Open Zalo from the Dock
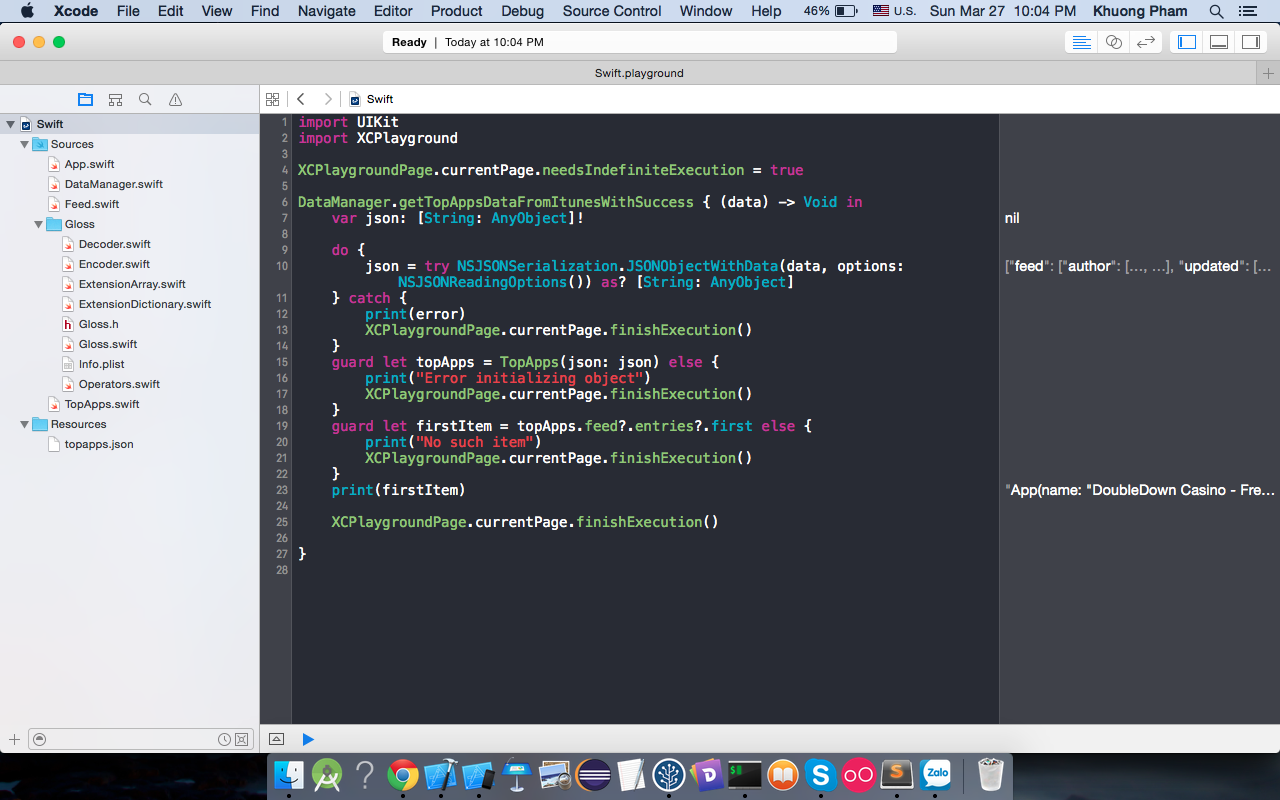This screenshot has width=1280, height=800. (936, 775)
